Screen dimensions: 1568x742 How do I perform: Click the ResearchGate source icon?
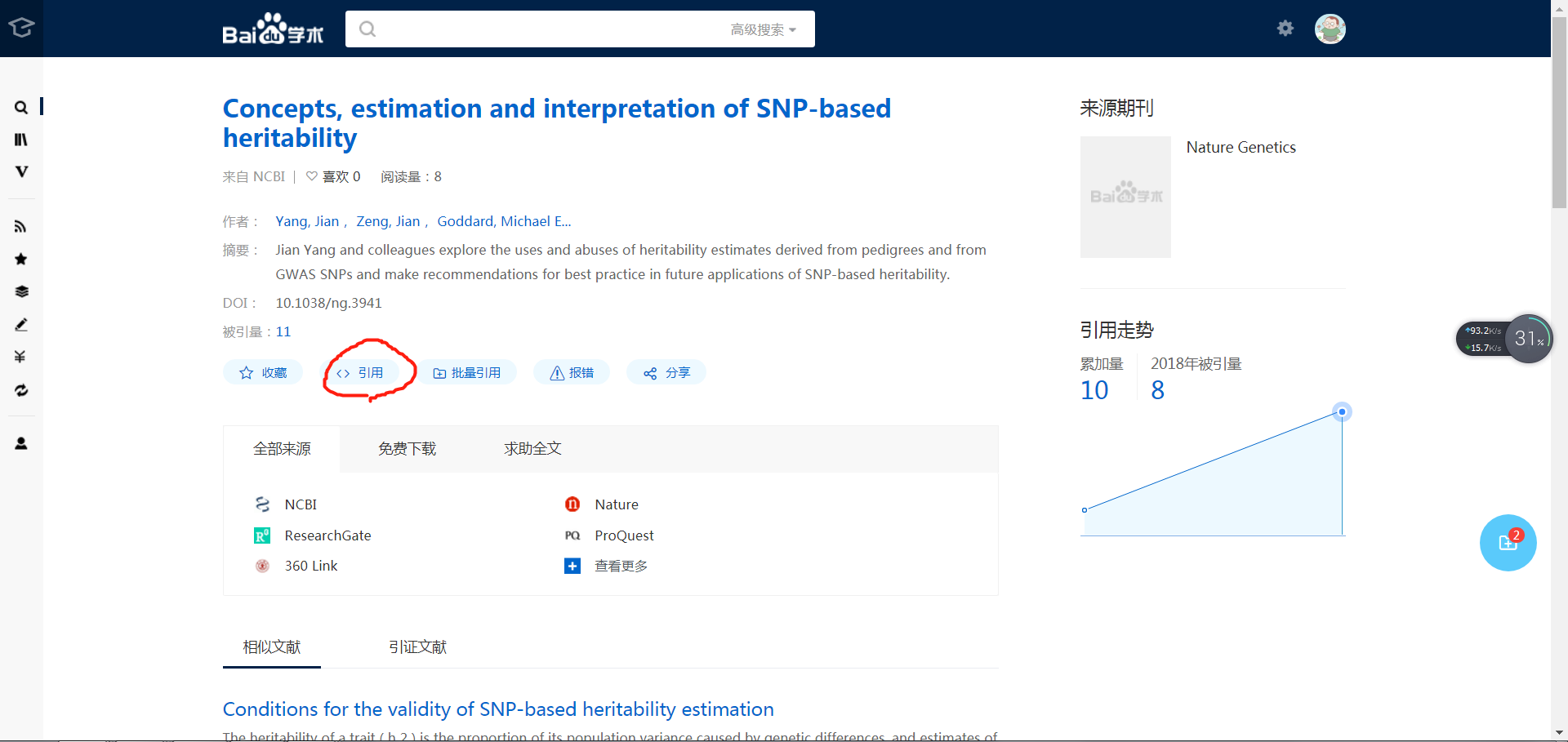[x=262, y=535]
